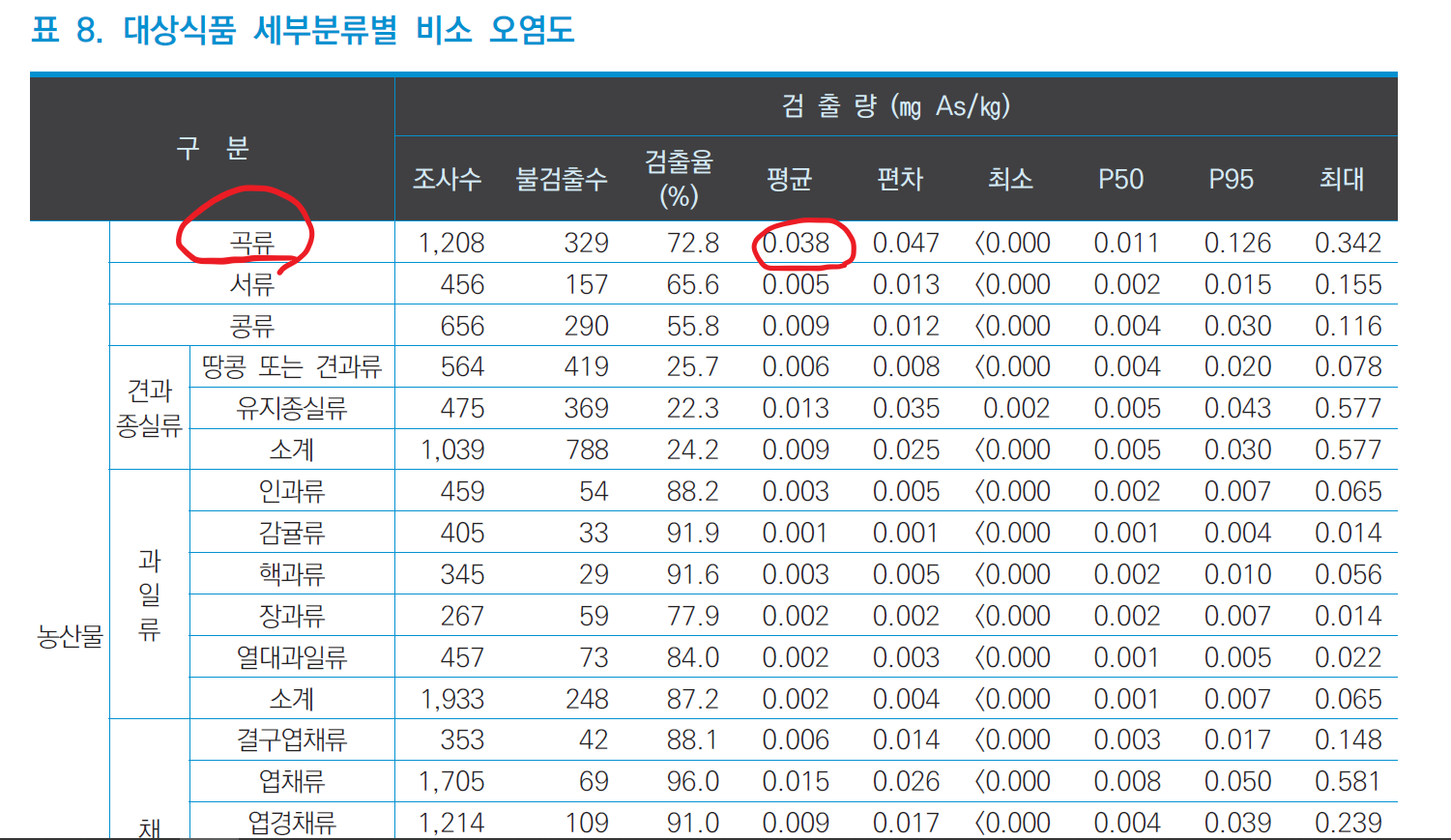
Task: Click the '땅콩 또는 견과류' row label
Action: tap(292, 367)
